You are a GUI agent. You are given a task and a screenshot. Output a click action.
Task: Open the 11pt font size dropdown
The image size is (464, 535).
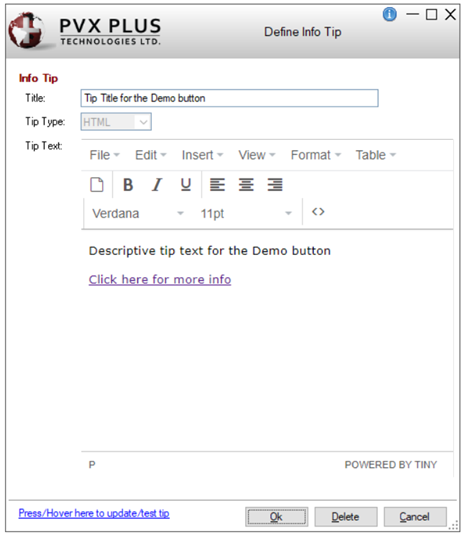(246, 214)
